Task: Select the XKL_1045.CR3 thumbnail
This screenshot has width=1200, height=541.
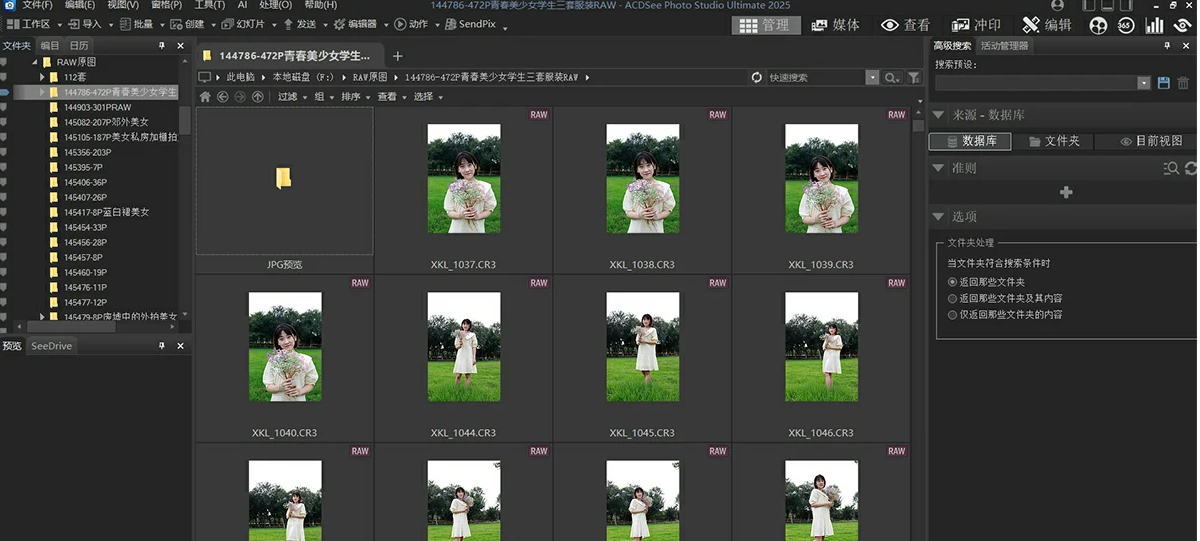Action: (642, 347)
